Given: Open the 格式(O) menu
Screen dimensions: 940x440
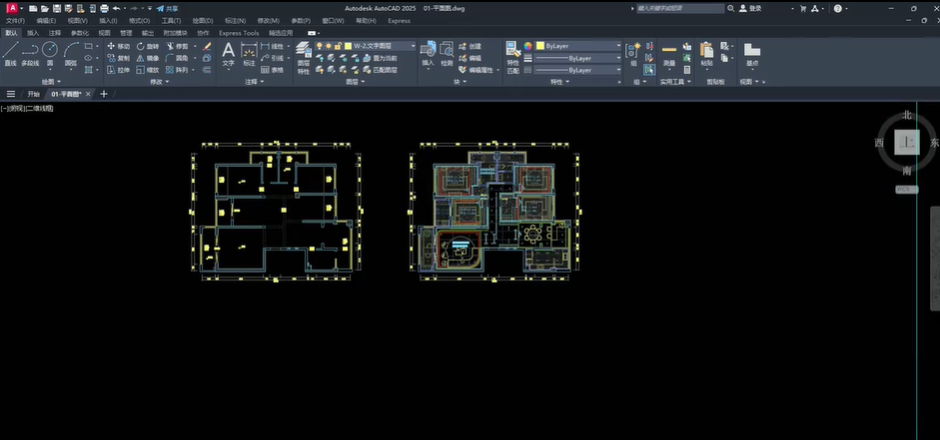Looking at the screenshot, I should pyautogui.click(x=139, y=21).
